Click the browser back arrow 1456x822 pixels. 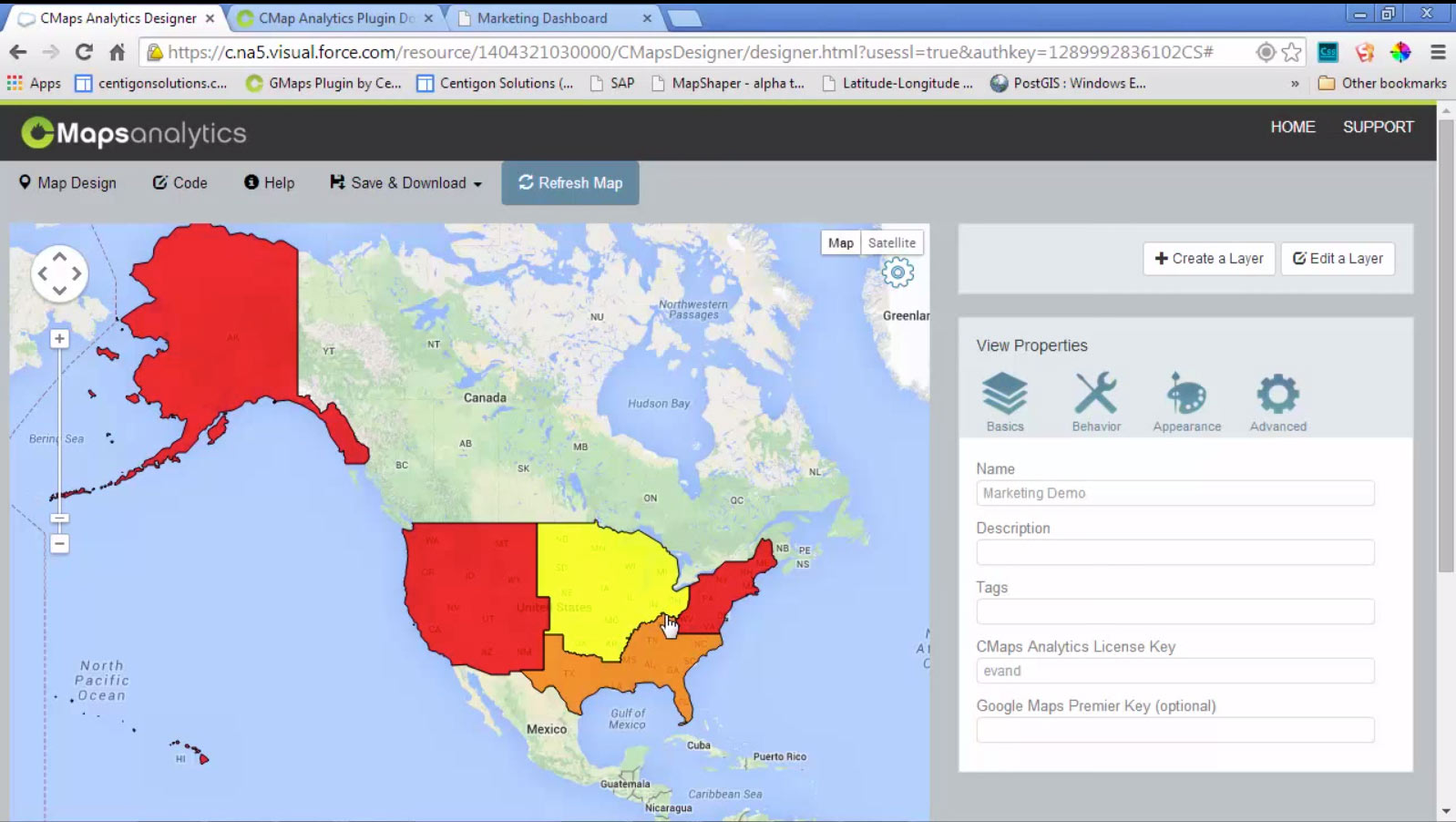tap(18, 52)
